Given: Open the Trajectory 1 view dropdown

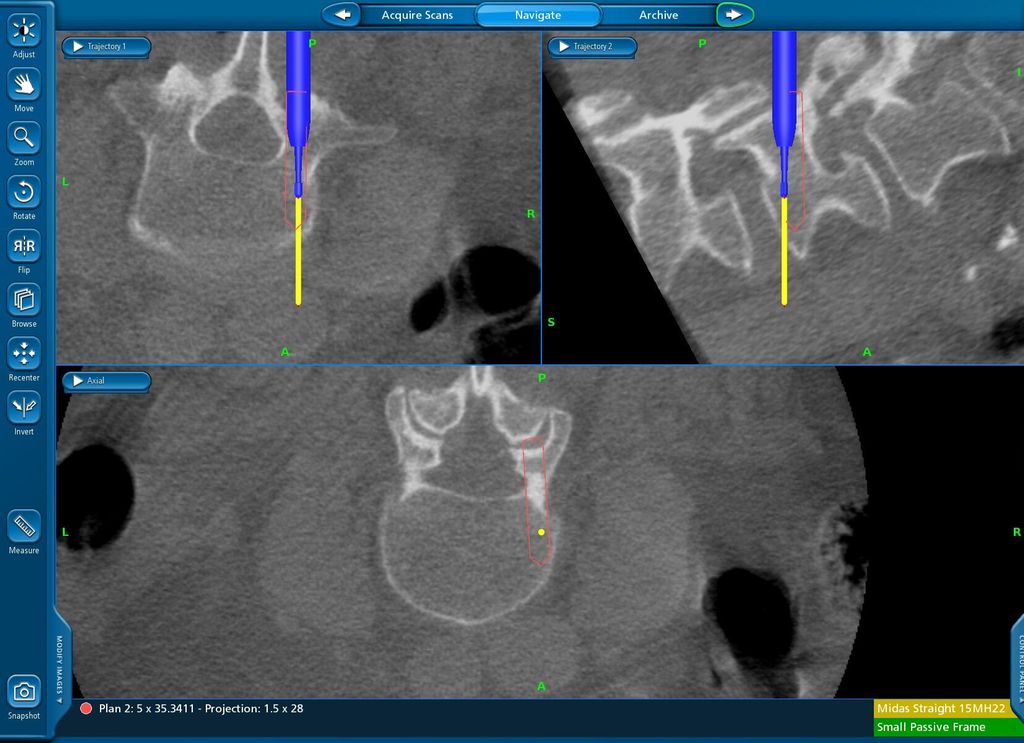Looking at the screenshot, I should tap(106, 46).
